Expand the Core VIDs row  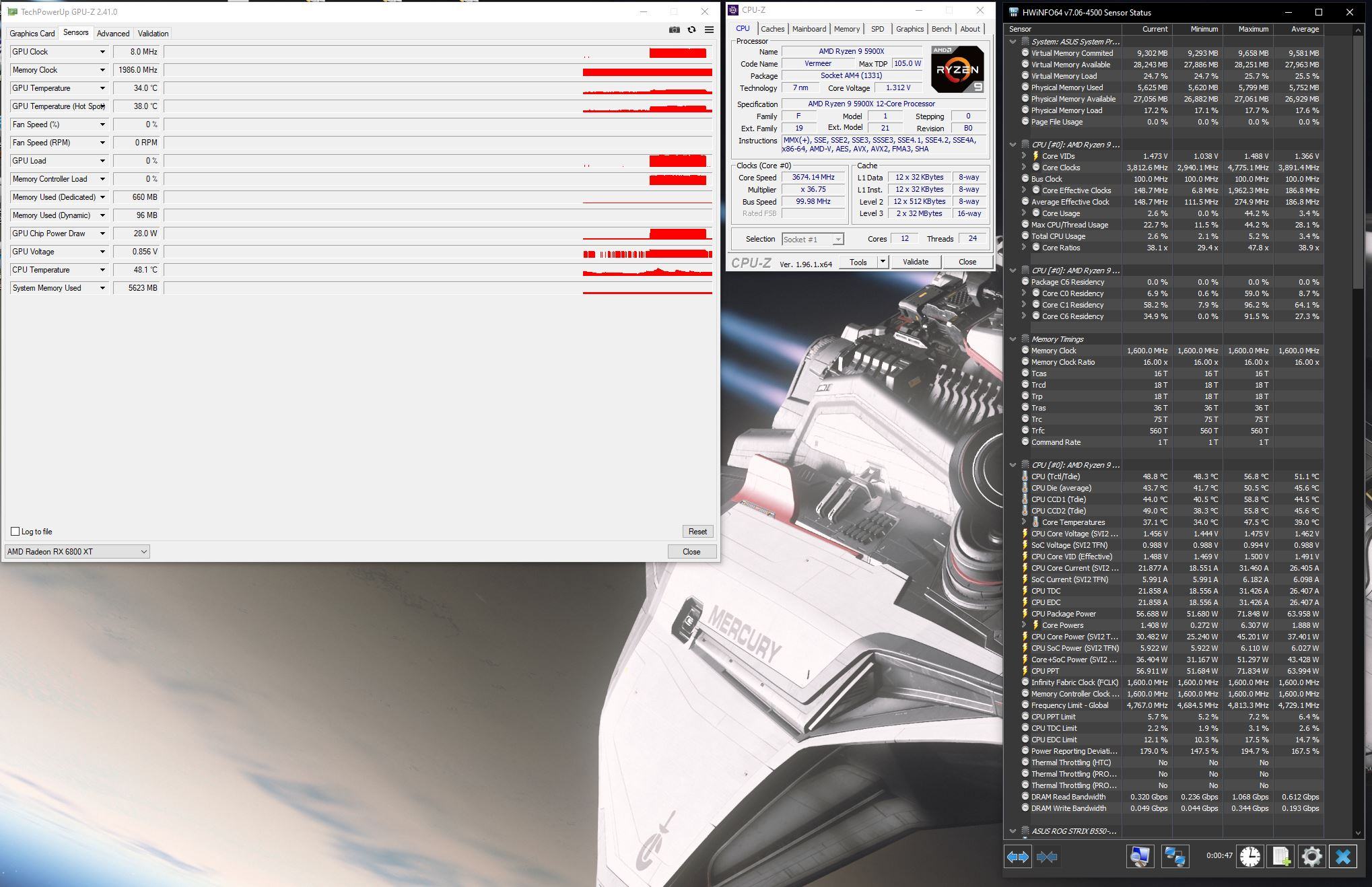1024,156
